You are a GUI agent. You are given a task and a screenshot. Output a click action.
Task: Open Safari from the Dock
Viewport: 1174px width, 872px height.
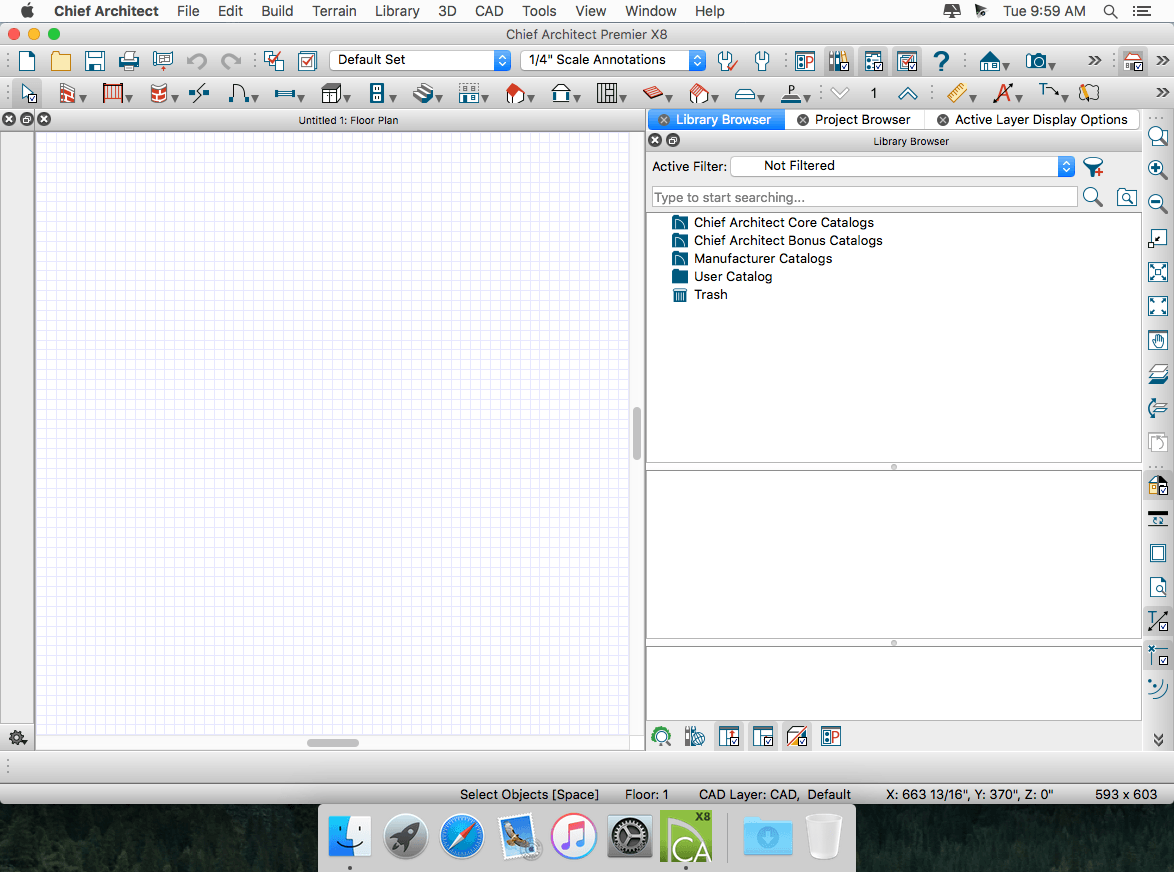click(x=461, y=835)
